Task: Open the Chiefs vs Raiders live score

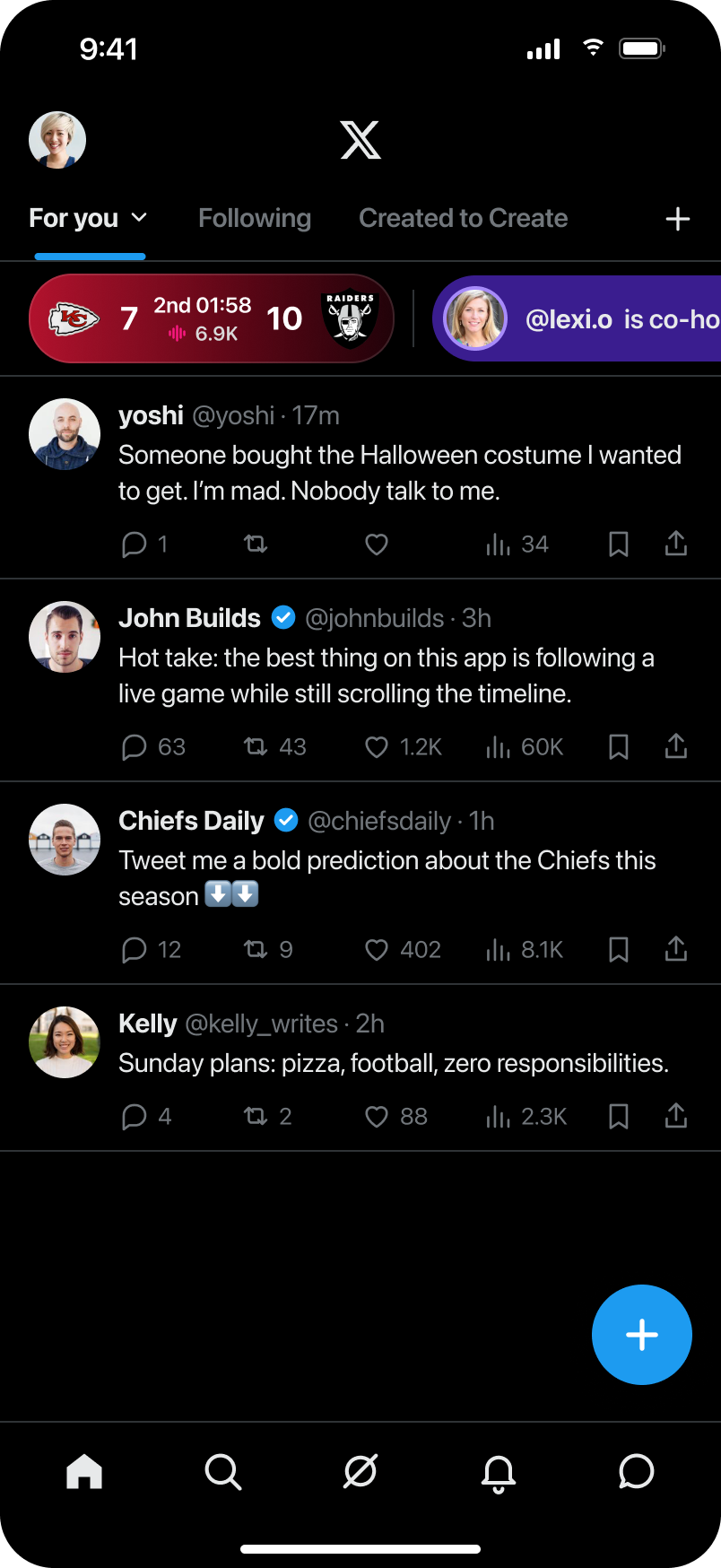Action: click(212, 318)
